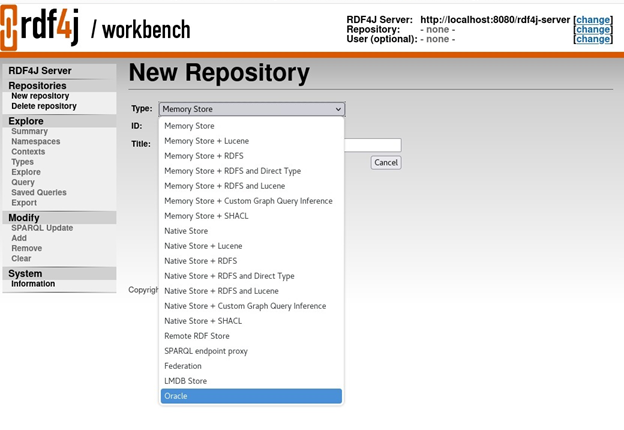The width and height of the screenshot is (624, 430).
Task: Change the RDF4J Server URL link
Action: [x=593, y=20]
